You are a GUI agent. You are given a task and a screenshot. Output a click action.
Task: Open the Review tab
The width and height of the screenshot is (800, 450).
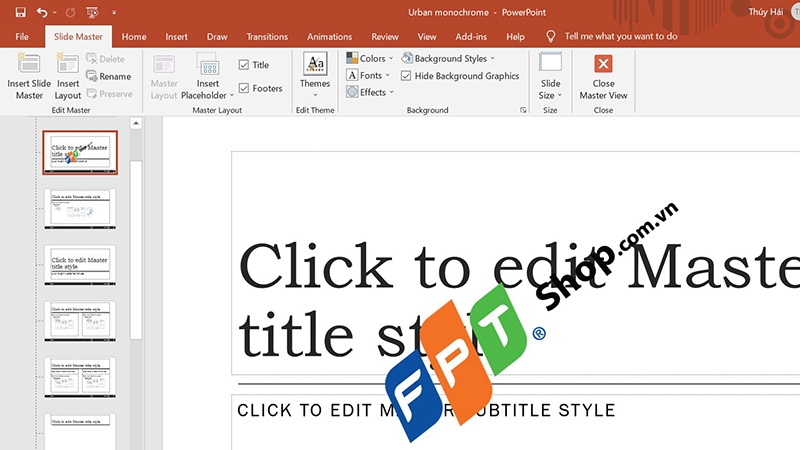385,37
